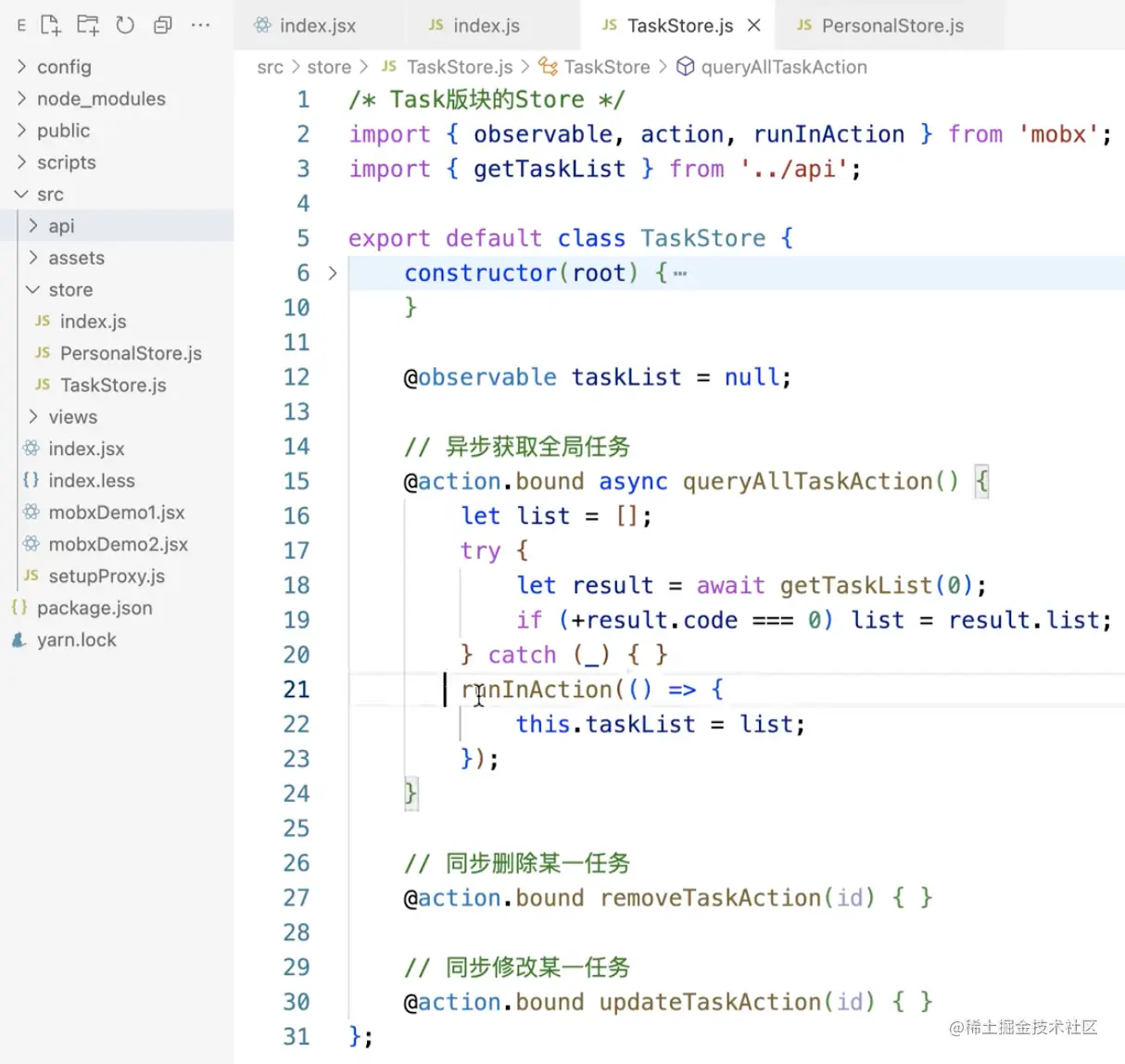Click the 'mobx' string on line 2
This screenshot has height=1064, width=1125.
point(1057,134)
